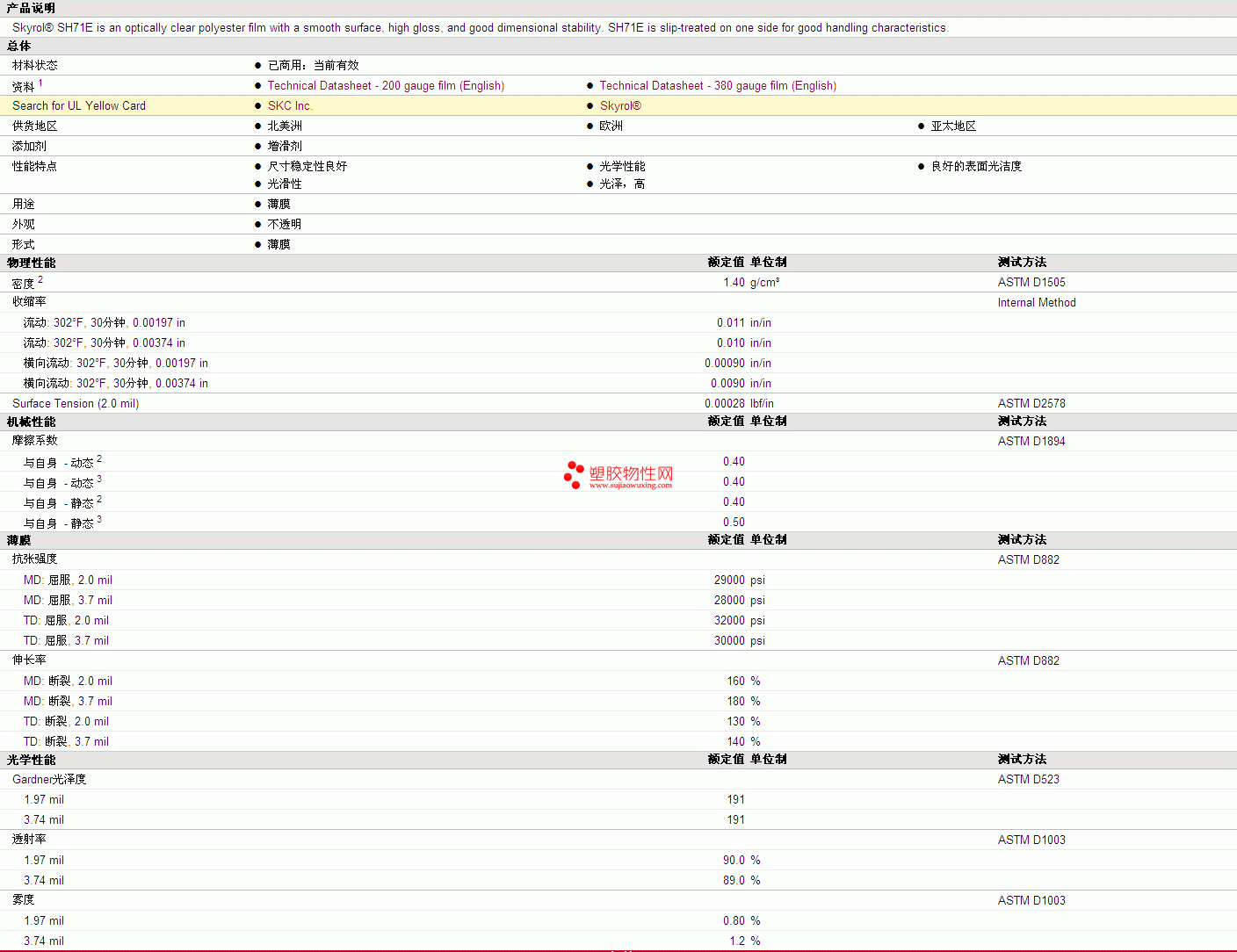
Task: Select the Skyrol SH71E product description sentence
Action: point(481,27)
